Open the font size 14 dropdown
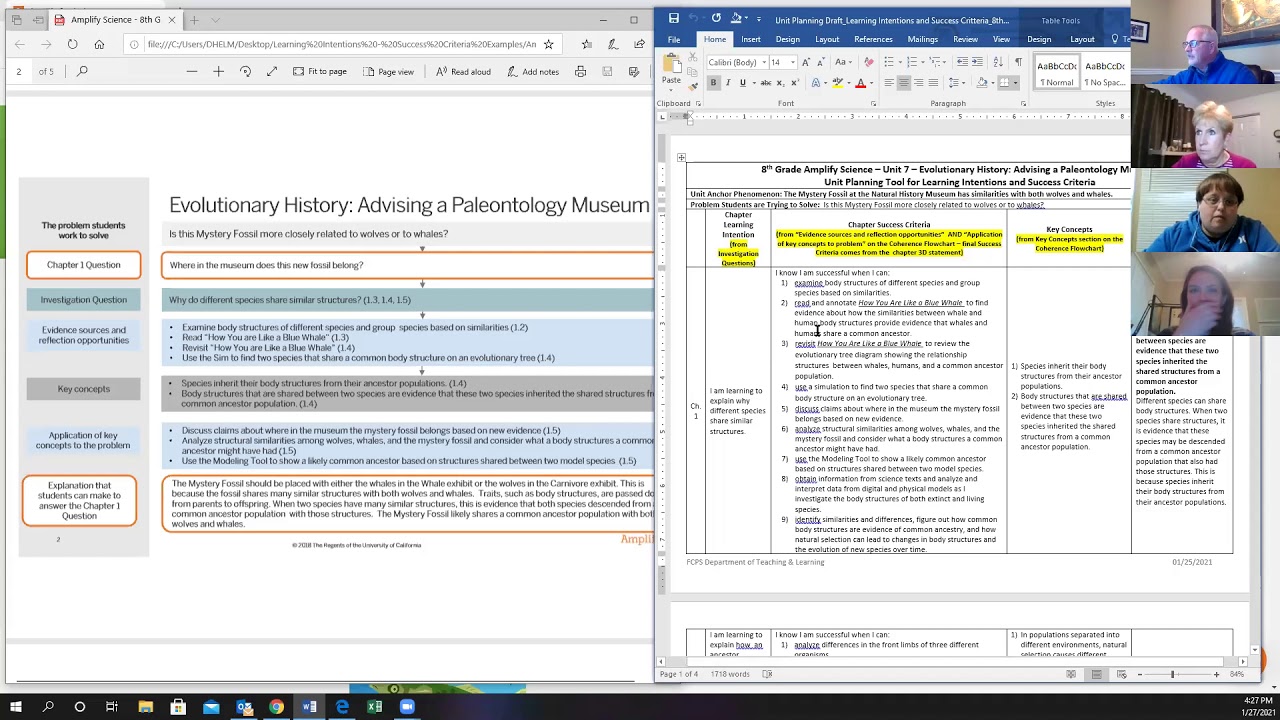The width and height of the screenshot is (1280, 720). tap(793, 62)
